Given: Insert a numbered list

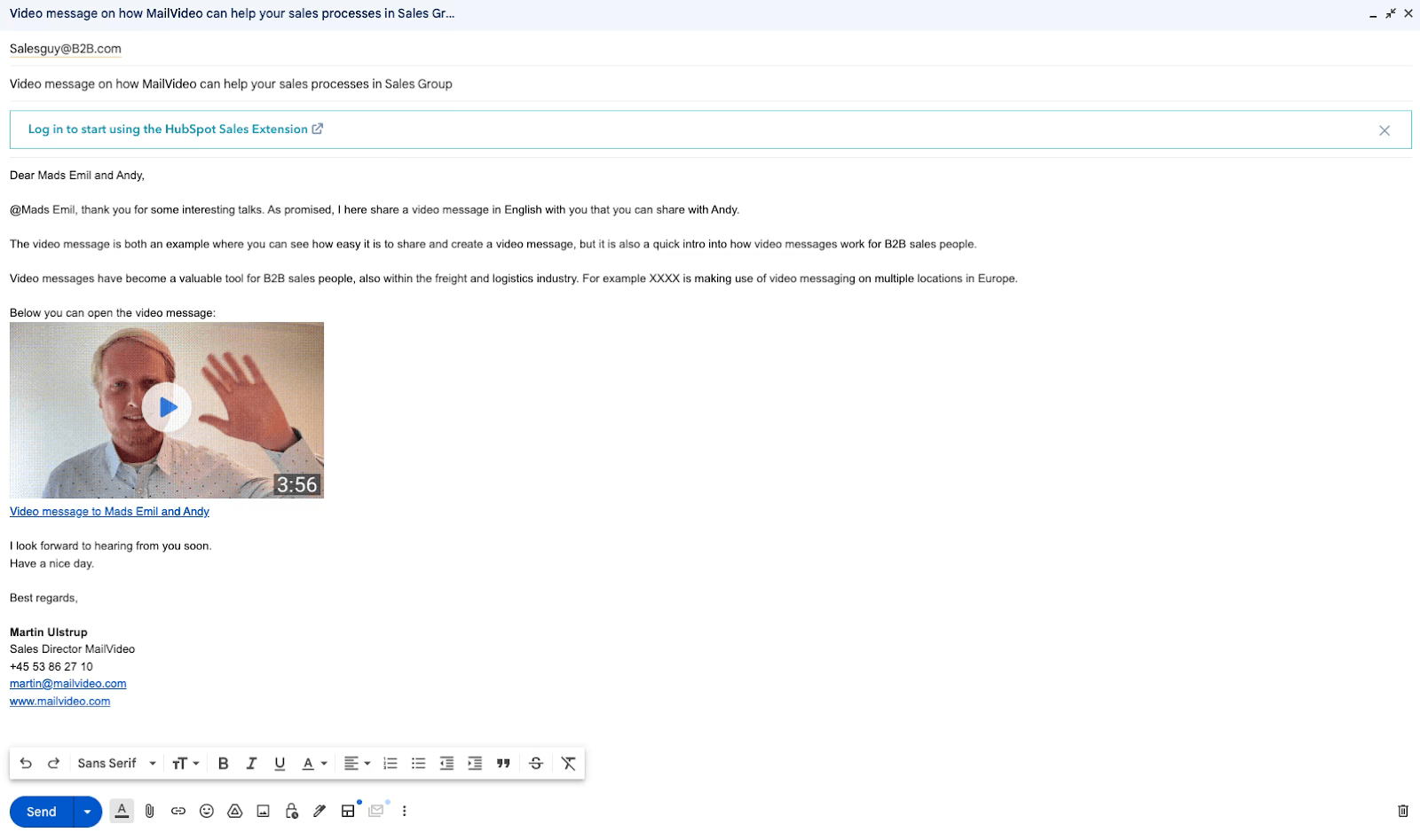Looking at the screenshot, I should 390,763.
